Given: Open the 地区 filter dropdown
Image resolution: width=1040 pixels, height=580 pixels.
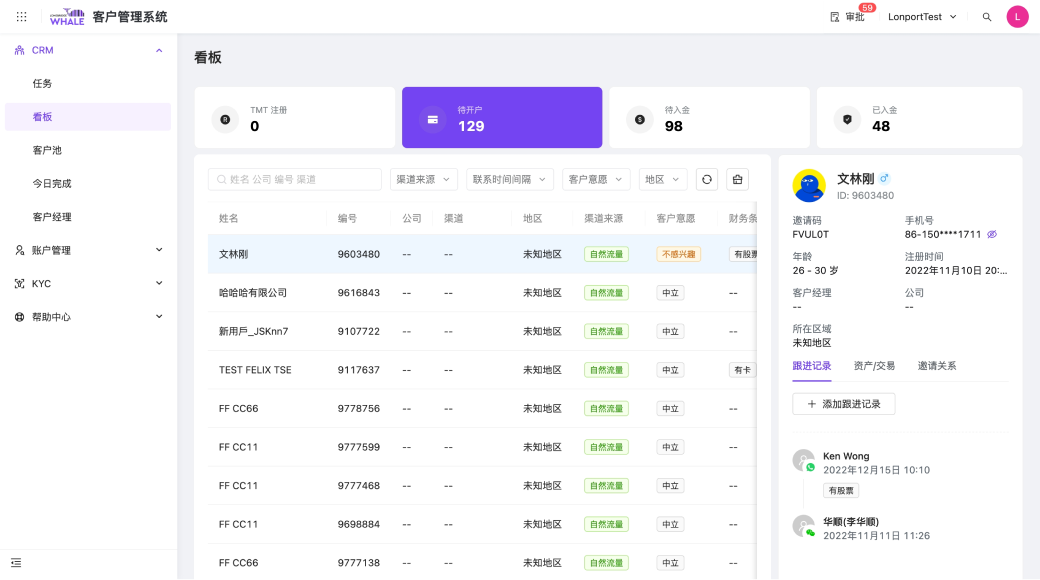Looking at the screenshot, I should [663, 179].
